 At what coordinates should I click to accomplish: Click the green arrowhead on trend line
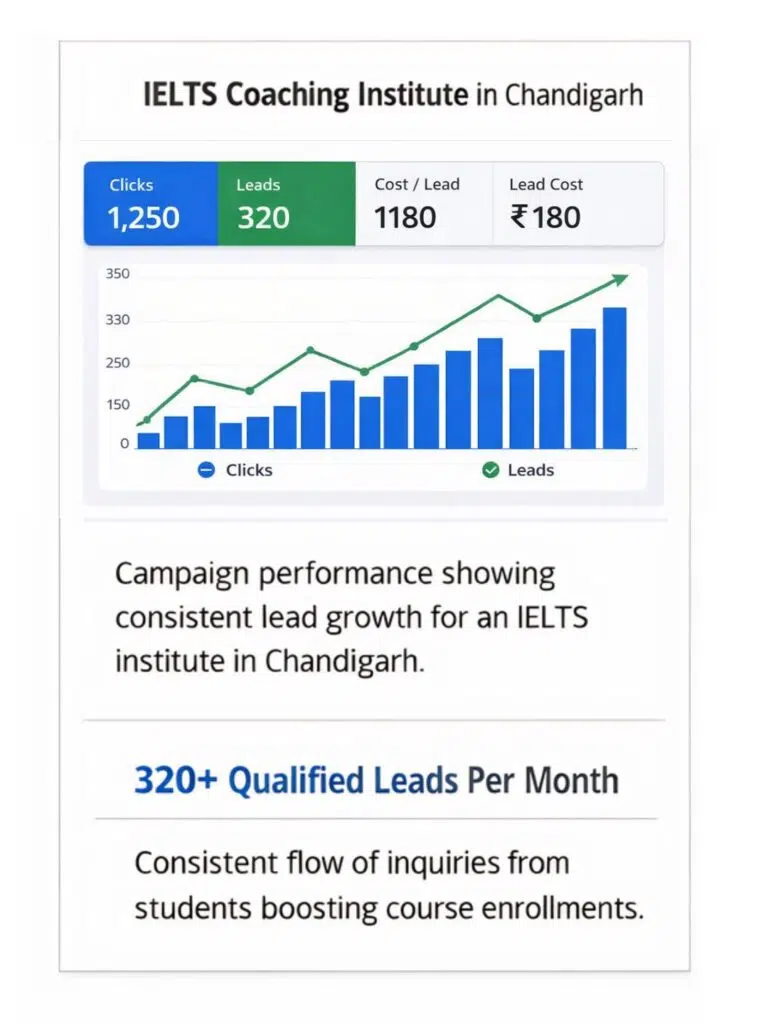click(619, 280)
